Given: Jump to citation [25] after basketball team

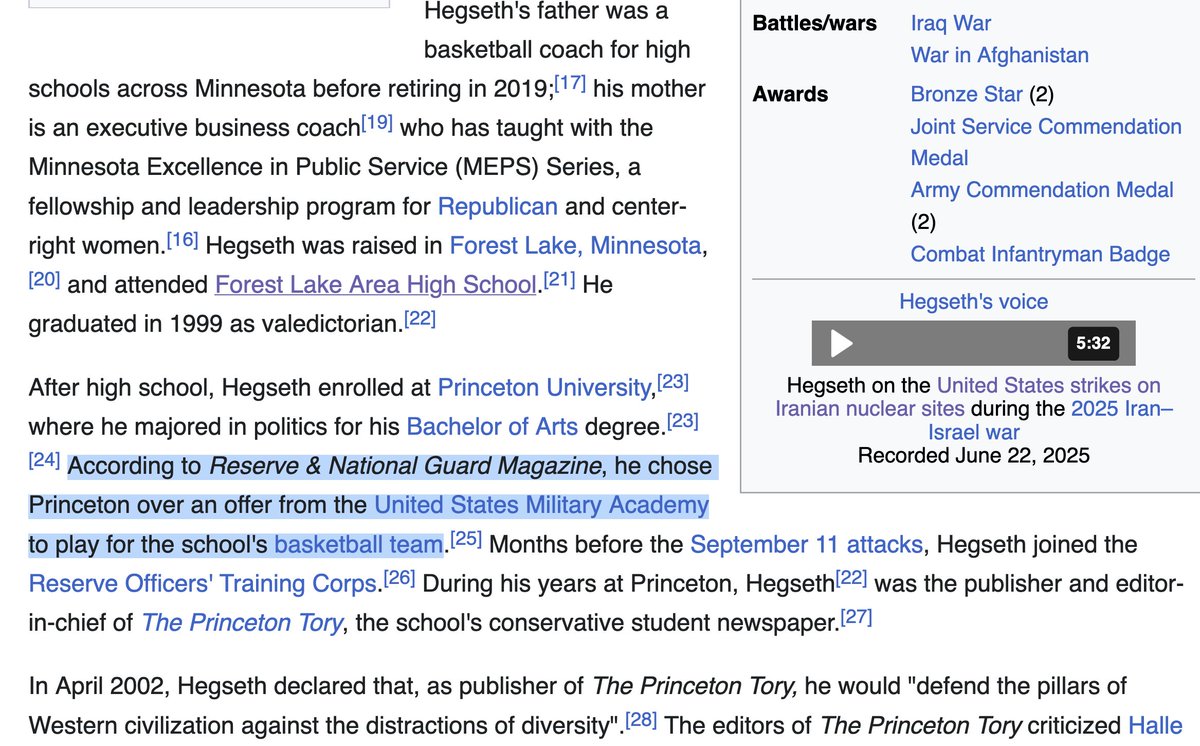Looking at the screenshot, I should 466,541.
